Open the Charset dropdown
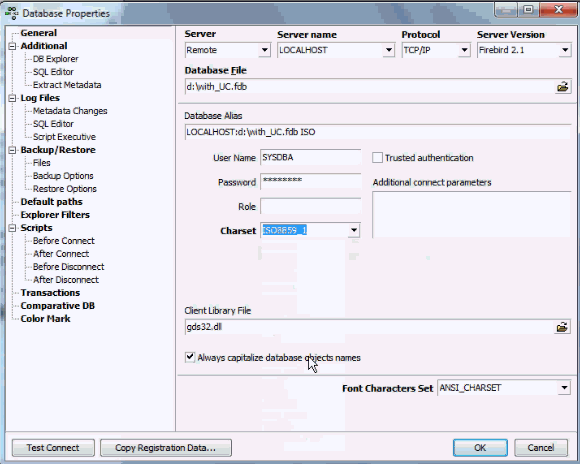The image size is (580, 464). pos(354,231)
